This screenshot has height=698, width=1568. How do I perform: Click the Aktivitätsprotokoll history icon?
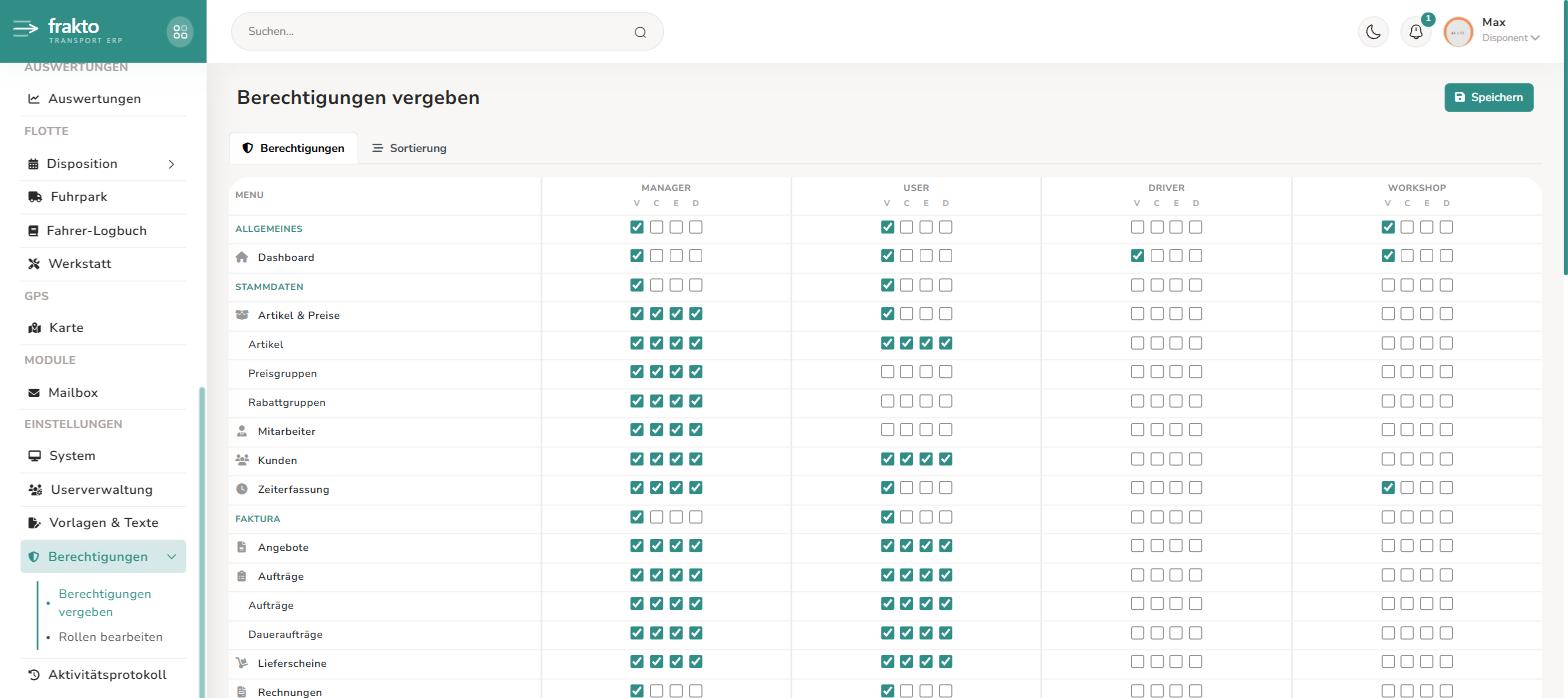tap(34, 675)
